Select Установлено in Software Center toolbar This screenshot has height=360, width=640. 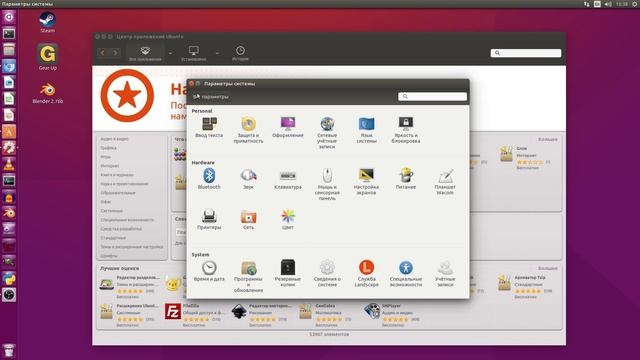193,53
